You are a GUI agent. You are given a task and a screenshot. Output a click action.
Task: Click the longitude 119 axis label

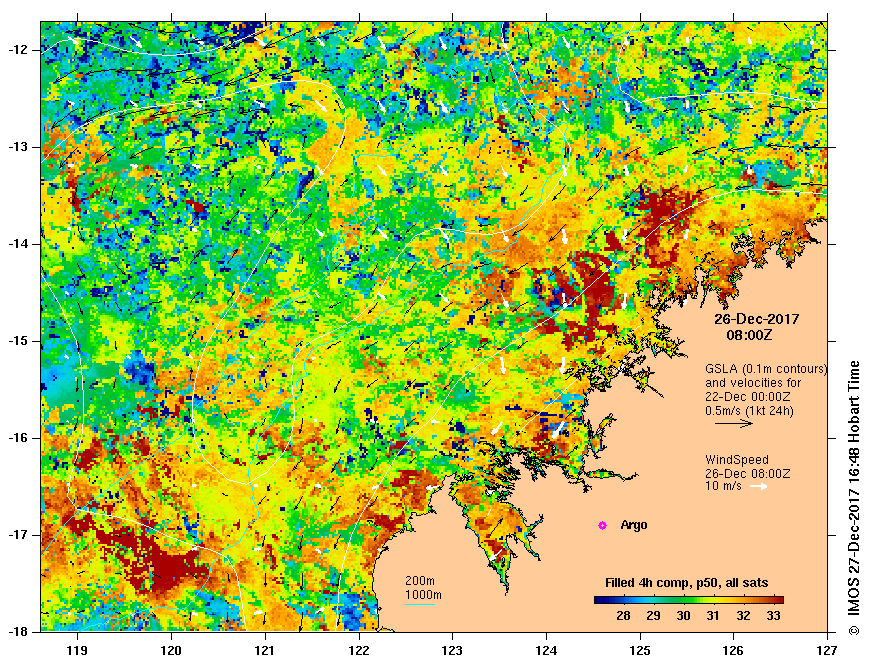(77, 650)
